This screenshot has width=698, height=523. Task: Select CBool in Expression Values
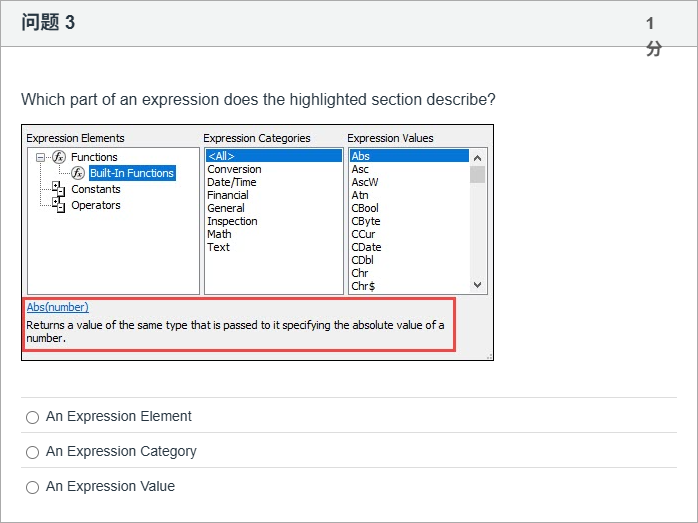pyautogui.click(x=365, y=208)
